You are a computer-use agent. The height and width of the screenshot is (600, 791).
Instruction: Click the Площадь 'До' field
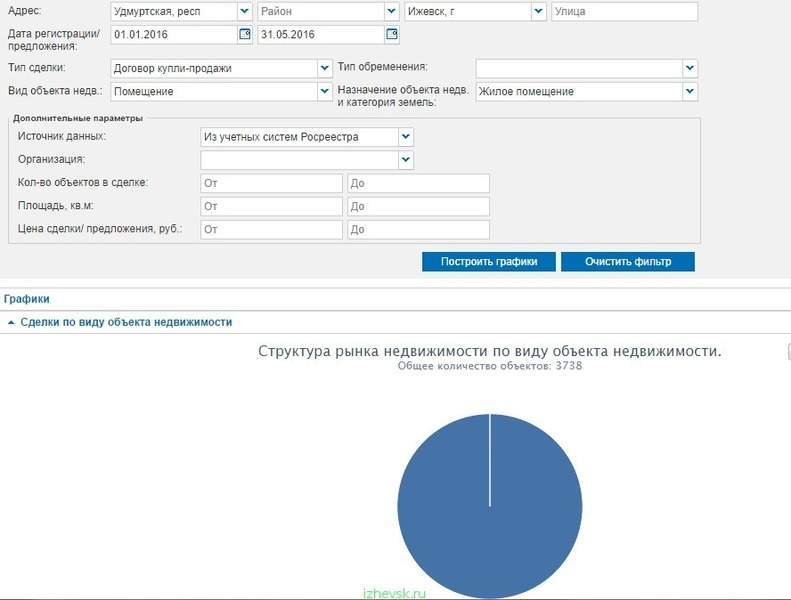click(418, 206)
